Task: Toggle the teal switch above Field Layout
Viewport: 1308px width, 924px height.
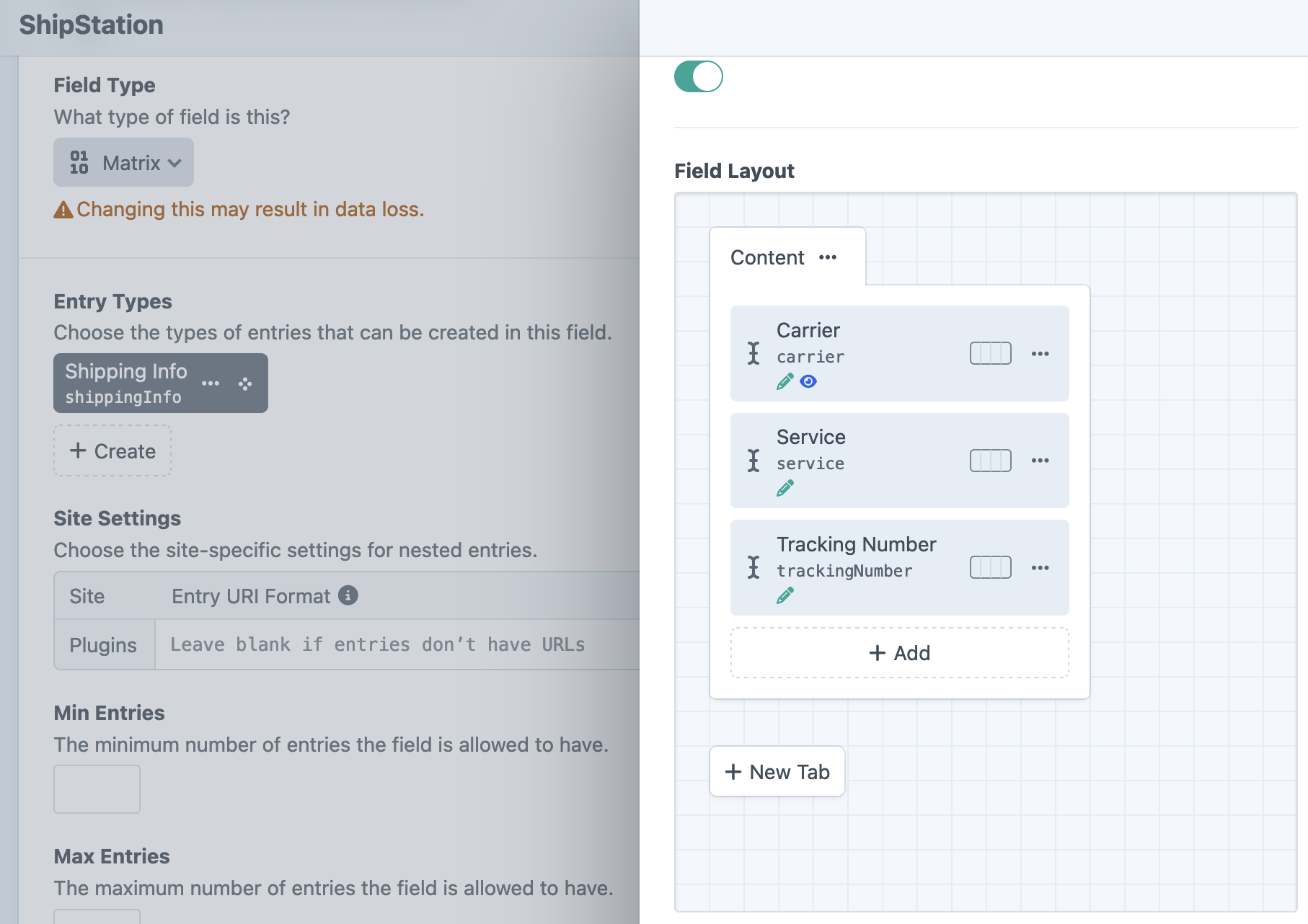Action: [698, 76]
